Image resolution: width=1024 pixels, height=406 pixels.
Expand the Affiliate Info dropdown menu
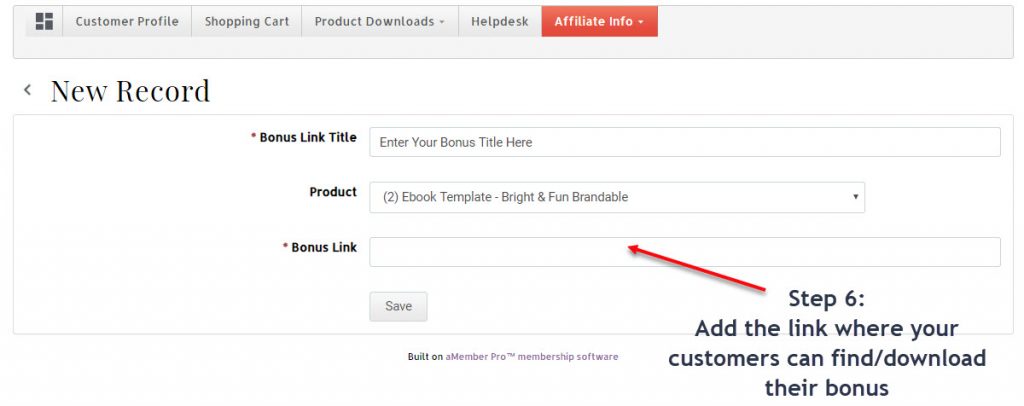pyautogui.click(x=600, y=22)
